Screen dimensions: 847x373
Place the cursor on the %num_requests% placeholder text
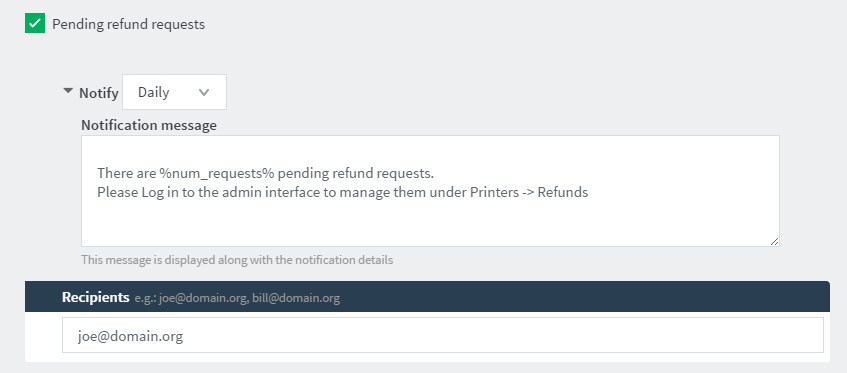coord(217,173)
